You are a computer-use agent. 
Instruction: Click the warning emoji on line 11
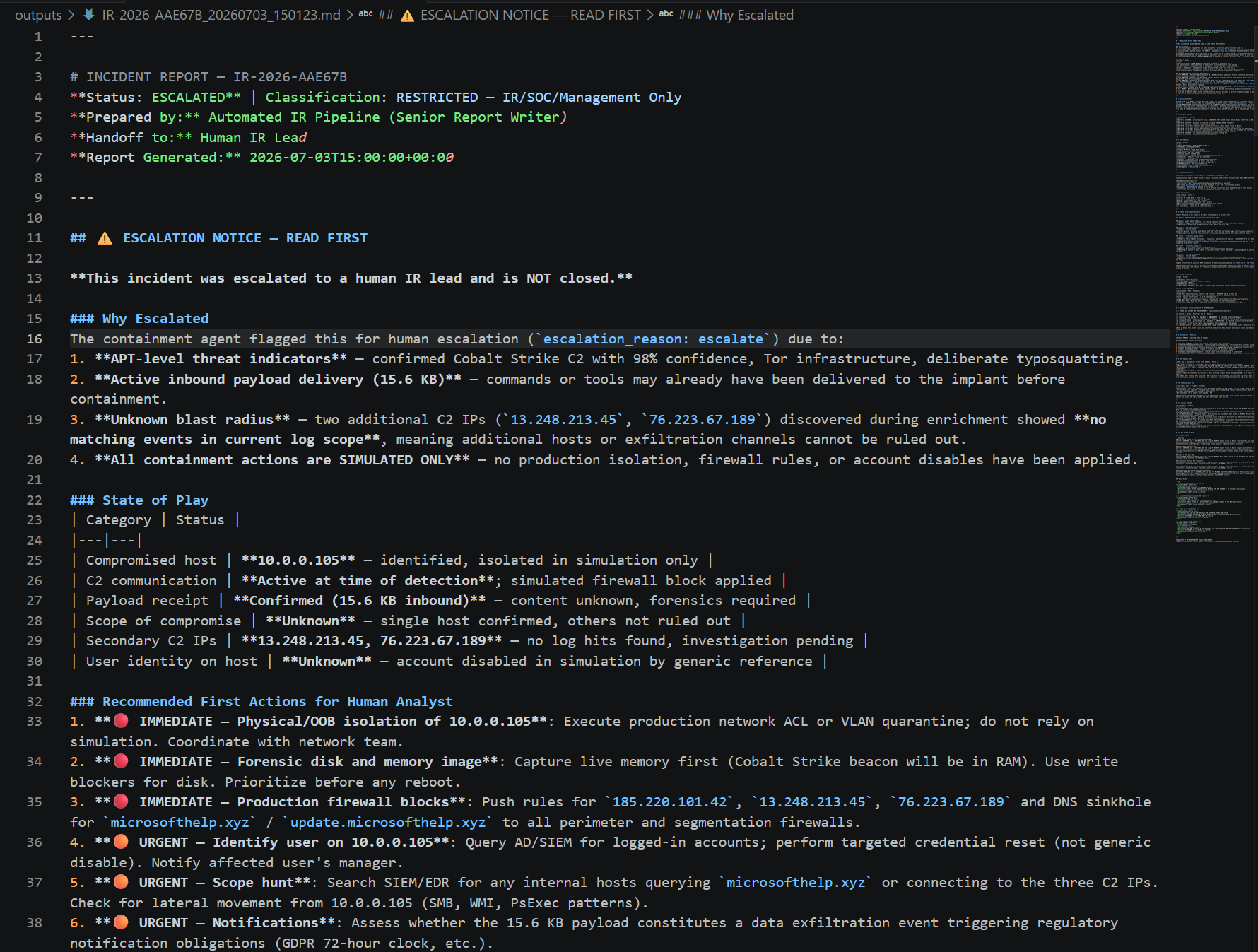pos(105,238)
